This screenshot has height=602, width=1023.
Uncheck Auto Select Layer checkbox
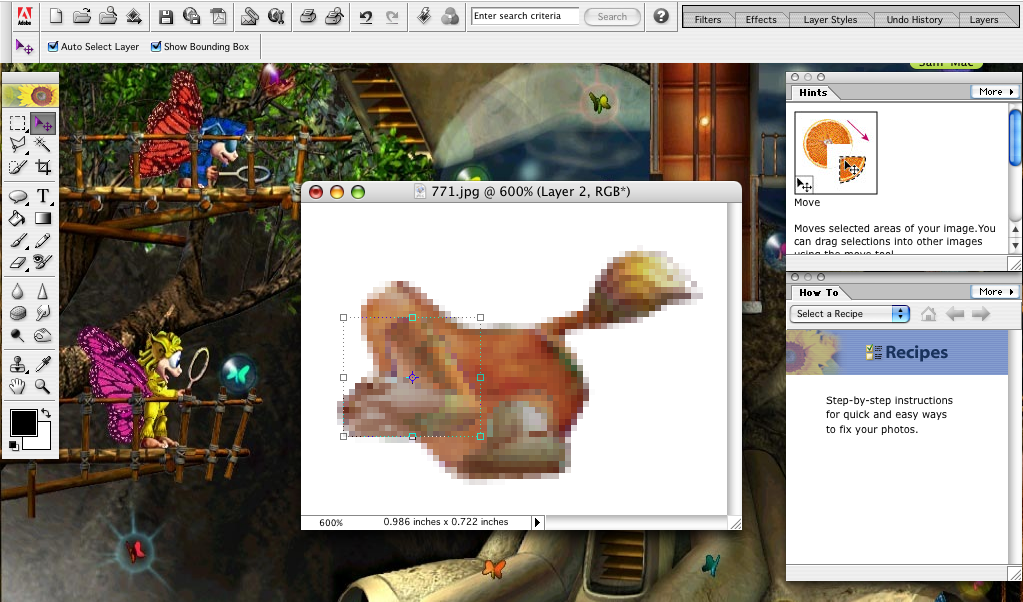pos(53,46)
